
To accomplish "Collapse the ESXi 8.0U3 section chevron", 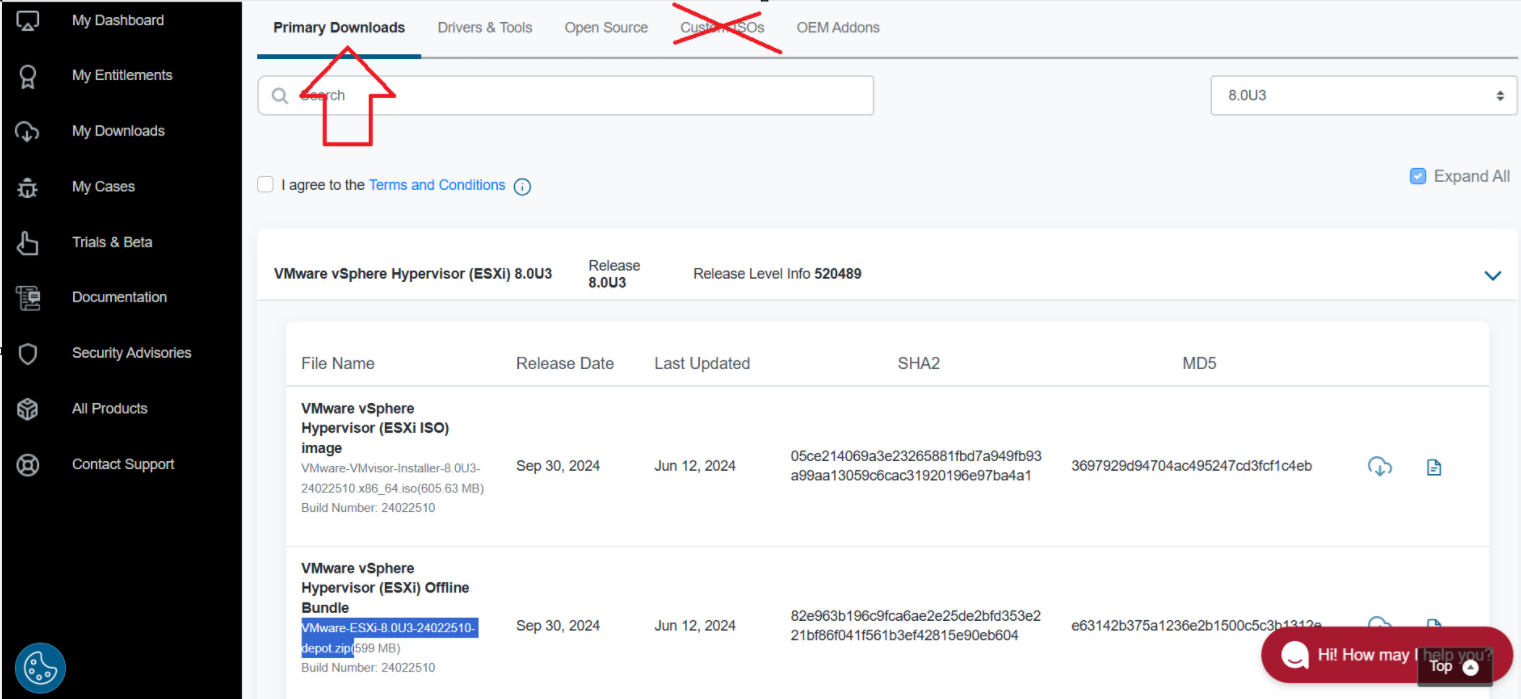I will point(1493,275).
